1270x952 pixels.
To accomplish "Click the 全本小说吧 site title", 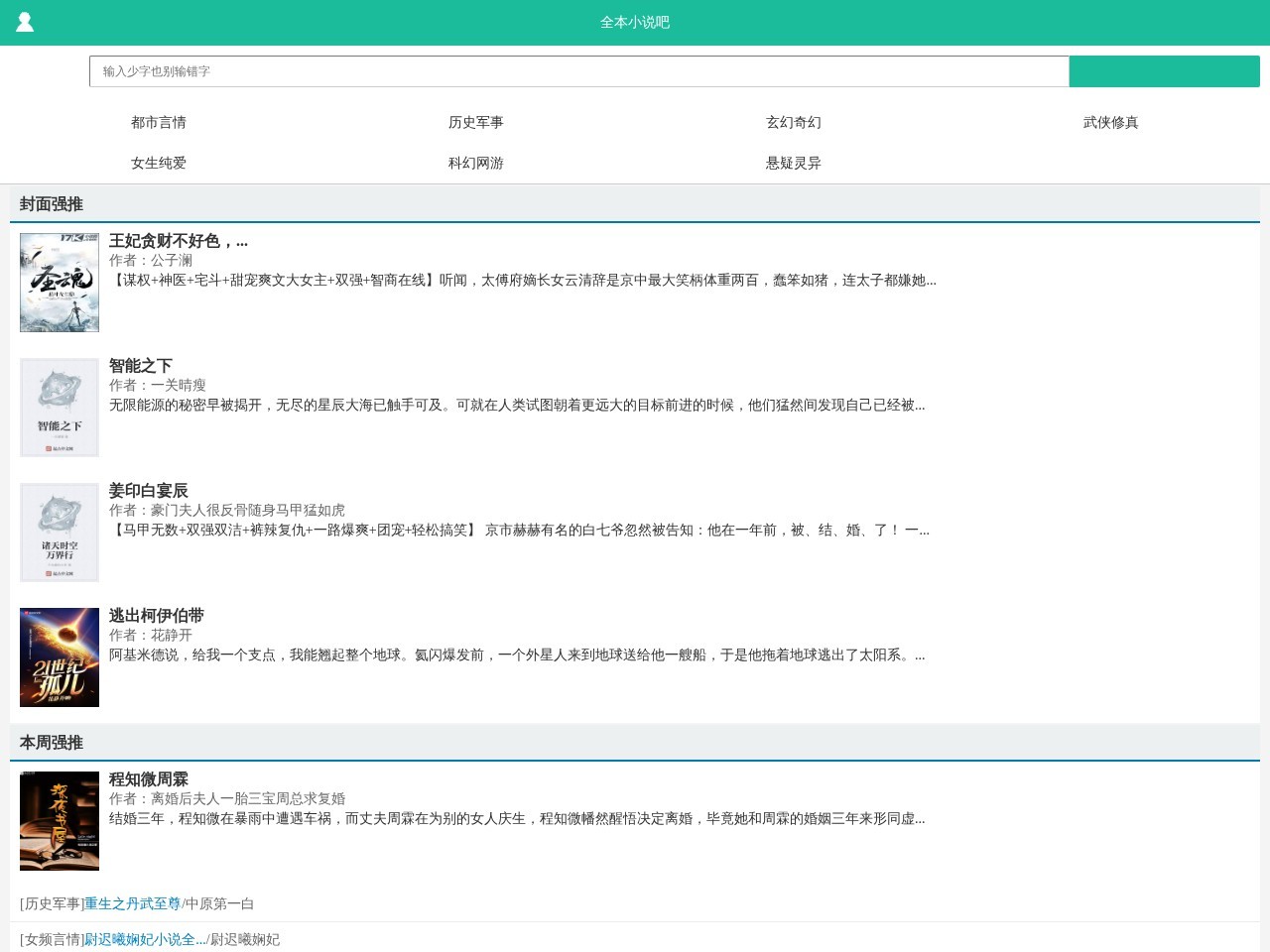I will pos(635,22).
